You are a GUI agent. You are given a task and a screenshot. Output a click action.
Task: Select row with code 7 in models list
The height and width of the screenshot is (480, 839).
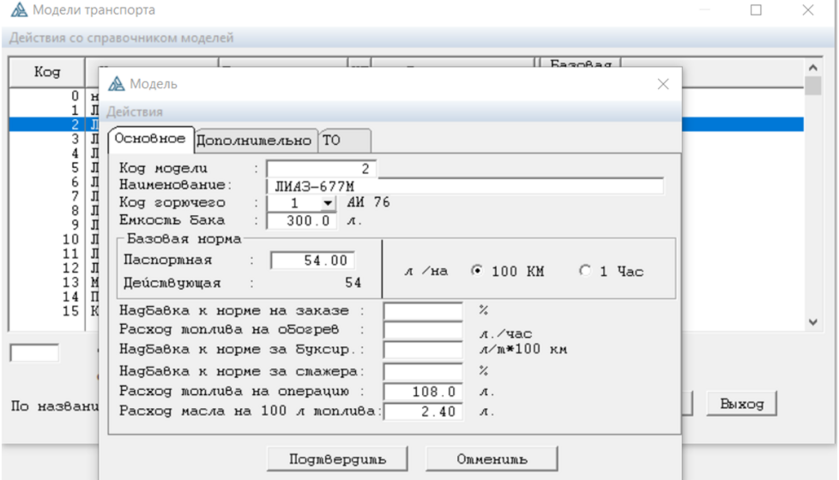[54, 196]
